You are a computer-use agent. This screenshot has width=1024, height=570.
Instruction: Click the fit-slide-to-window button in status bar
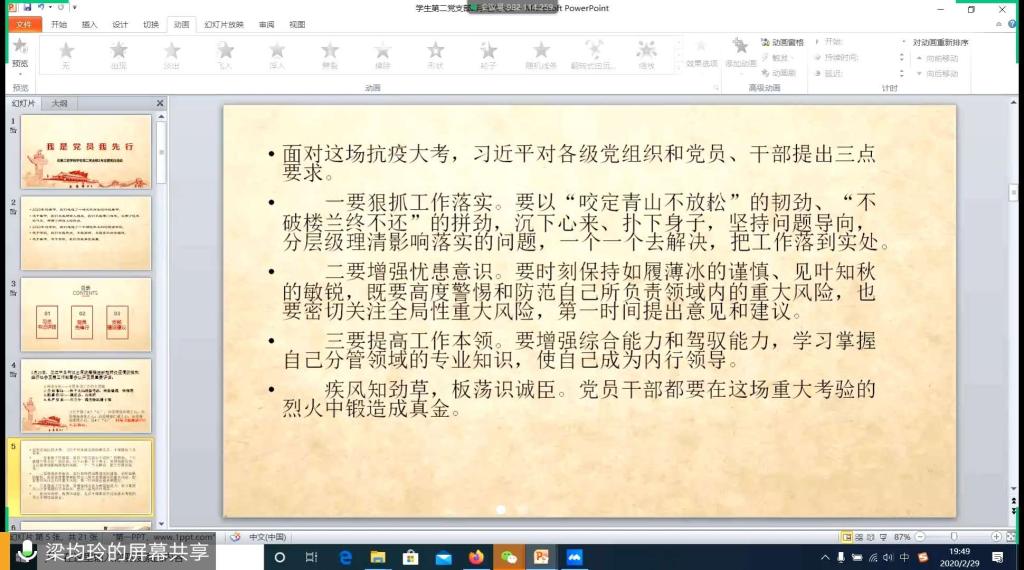tap(1010, 537)
